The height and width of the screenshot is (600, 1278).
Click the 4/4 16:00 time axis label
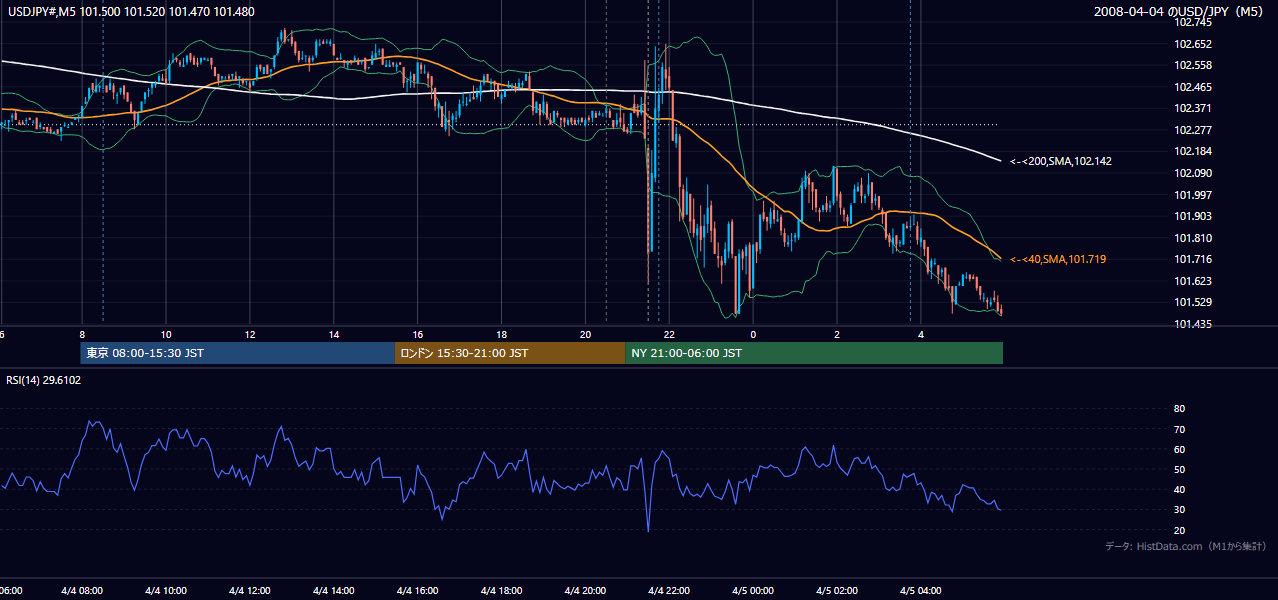418,591
